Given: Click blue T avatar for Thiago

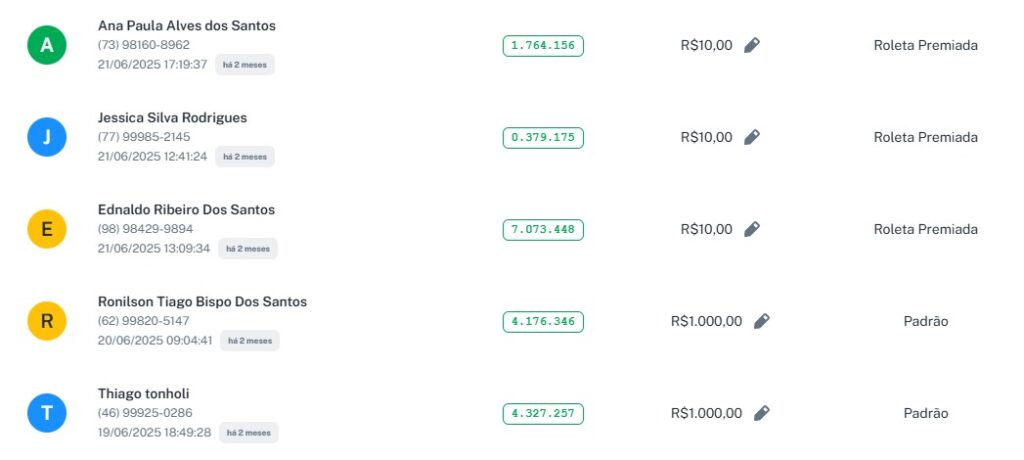Looking at the screenshot, I should (x=46, y=413).
